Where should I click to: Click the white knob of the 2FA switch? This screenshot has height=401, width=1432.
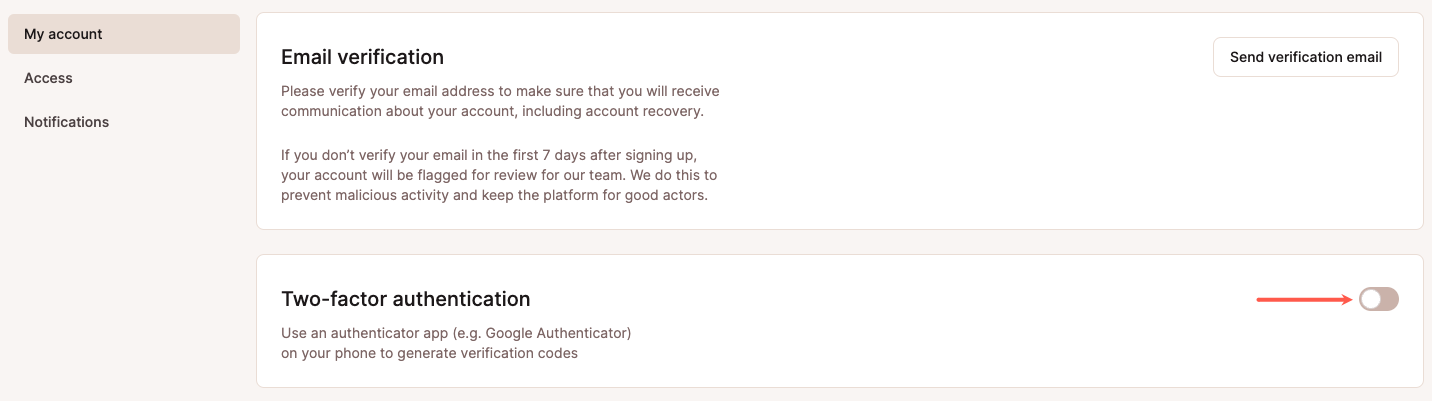point(1371,299)
